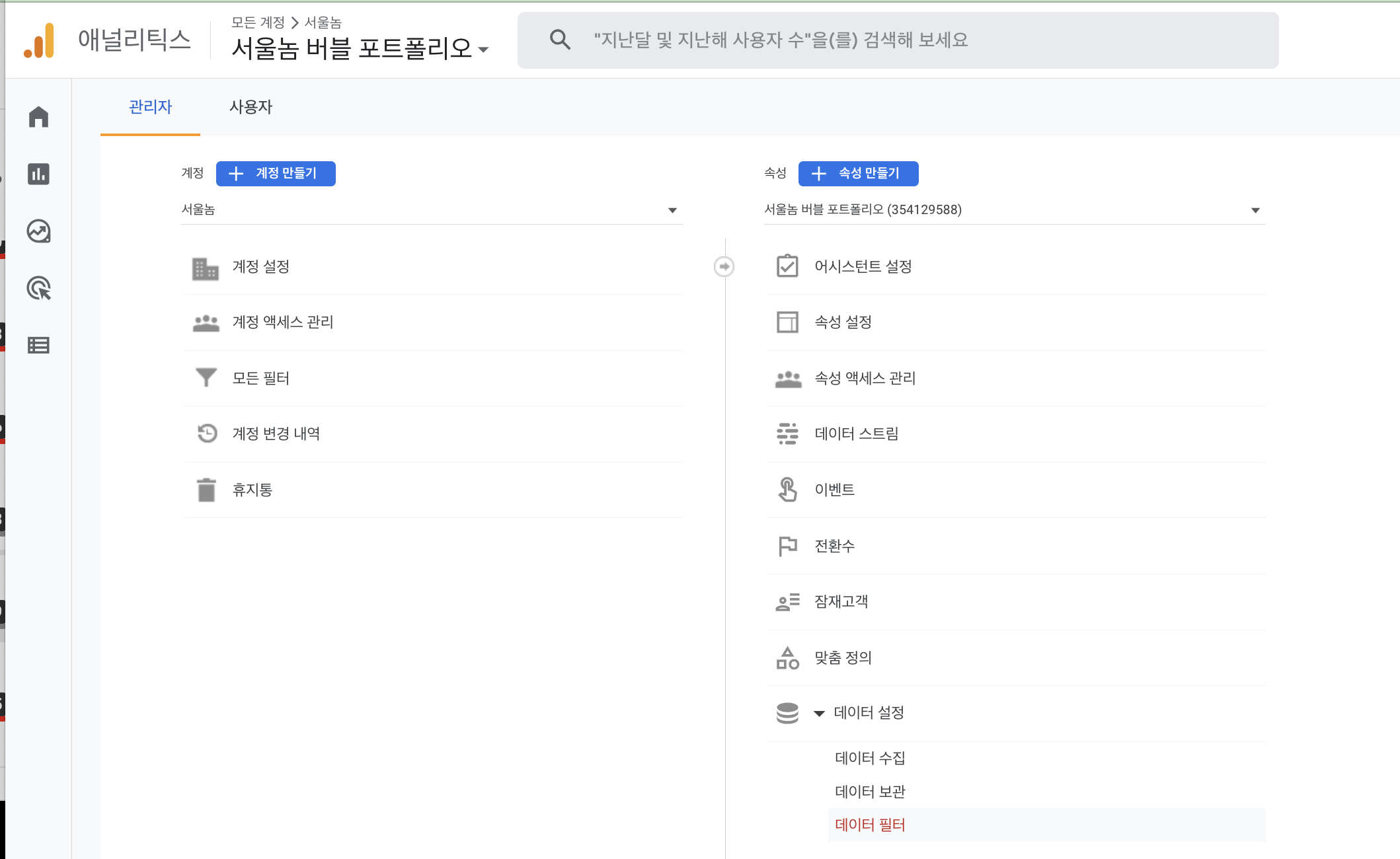Open 맞춤 정의 text link
Image resolution: width=1400 pixels, height=859 pixels.
pyautogui.click(x=843, y=657)
